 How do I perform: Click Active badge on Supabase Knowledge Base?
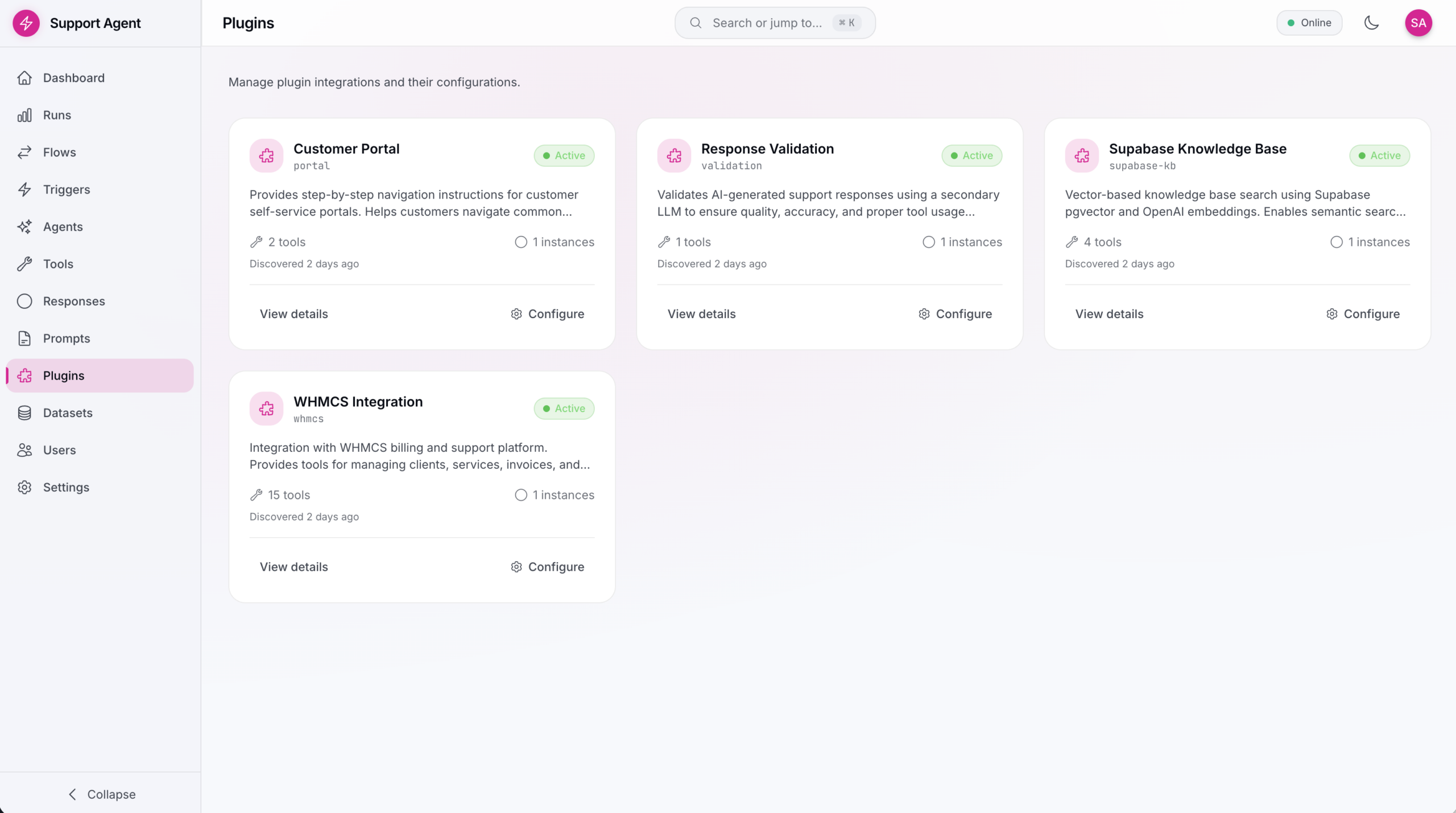[1380, 155]
